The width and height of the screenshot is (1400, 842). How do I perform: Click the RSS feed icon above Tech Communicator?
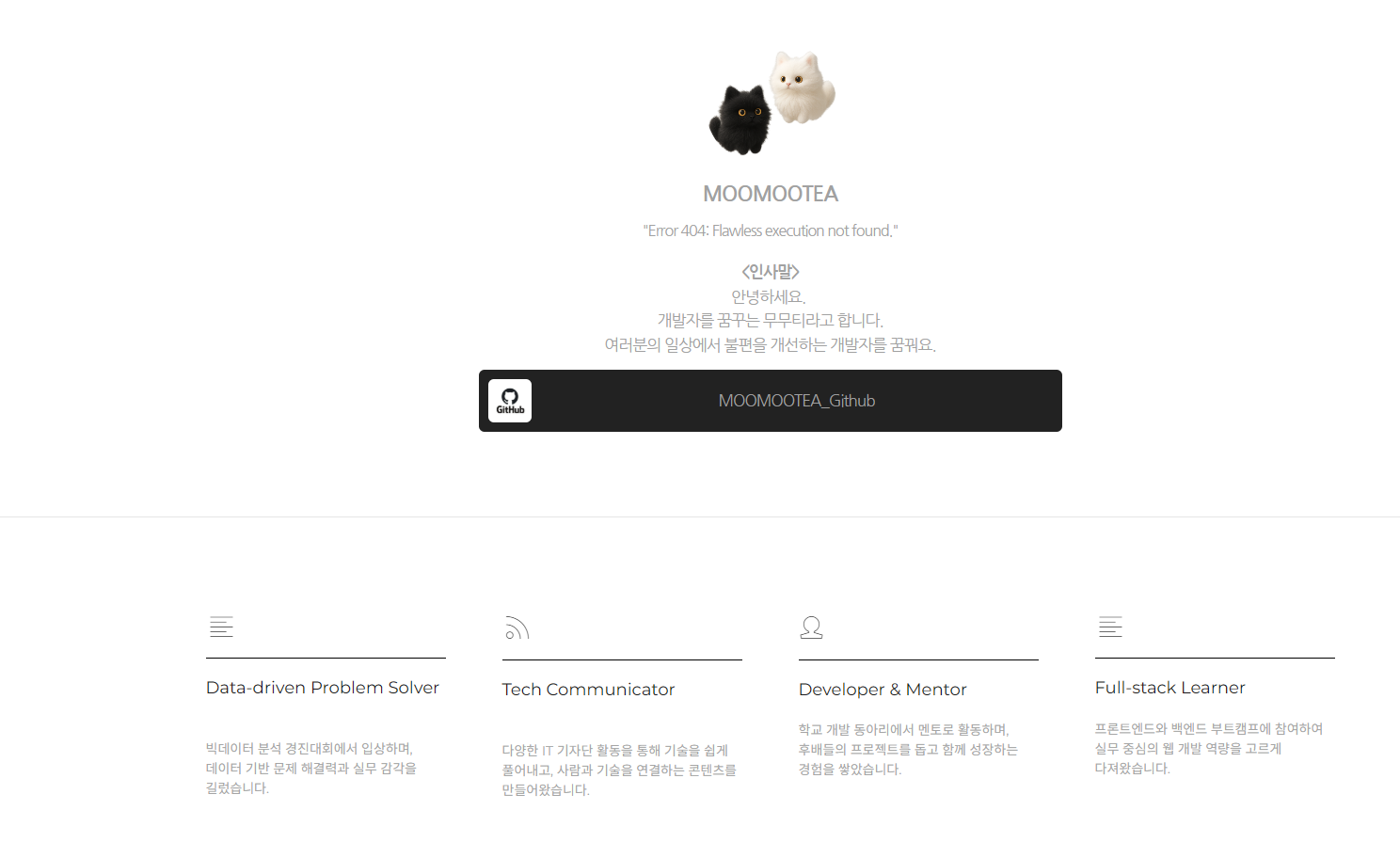517,628
